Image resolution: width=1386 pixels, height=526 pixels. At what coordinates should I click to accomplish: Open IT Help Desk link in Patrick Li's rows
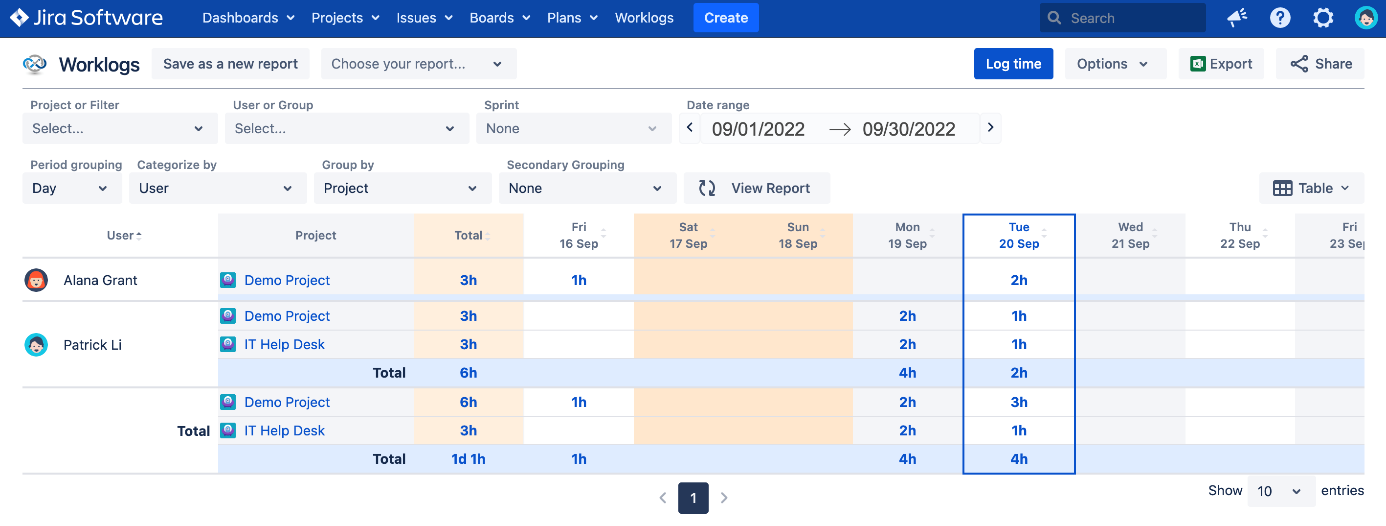coord(285,344)
